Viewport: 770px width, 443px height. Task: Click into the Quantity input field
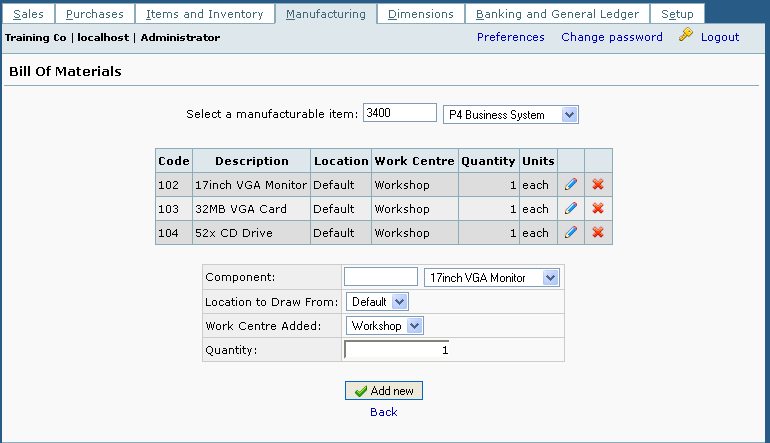[397, 350]
